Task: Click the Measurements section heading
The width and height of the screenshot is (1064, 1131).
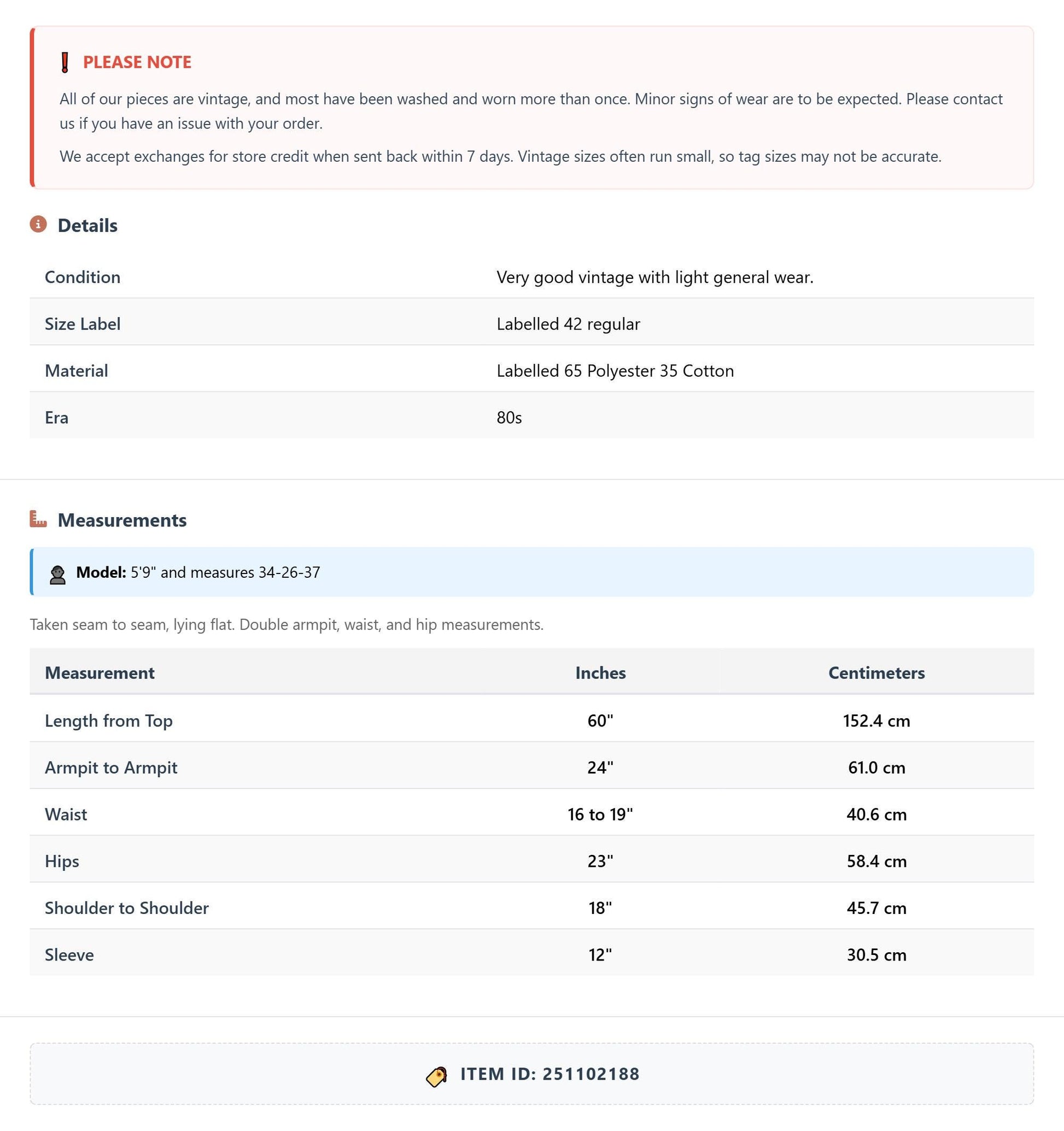Action: click(x=122, y=520)
